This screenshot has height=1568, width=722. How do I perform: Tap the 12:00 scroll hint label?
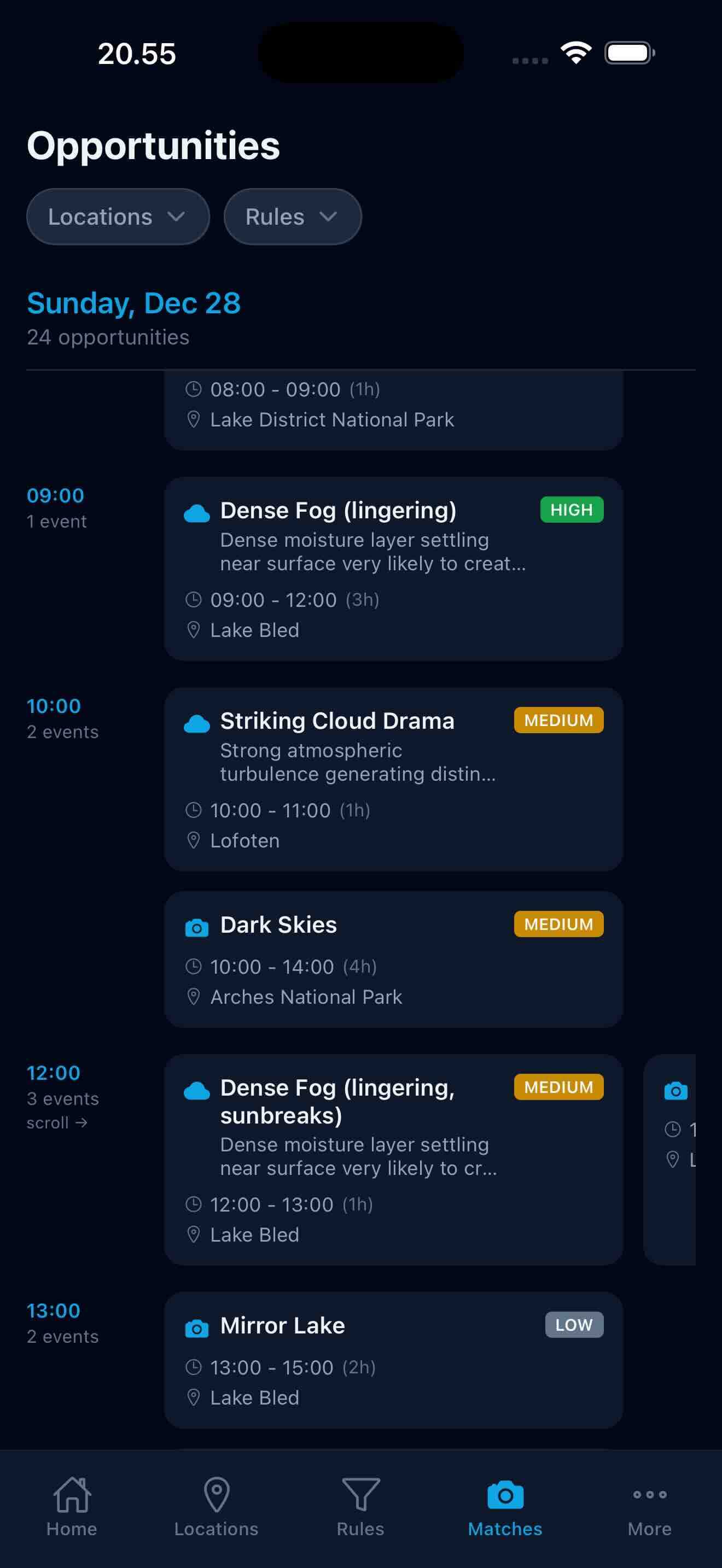[57, 1123]
